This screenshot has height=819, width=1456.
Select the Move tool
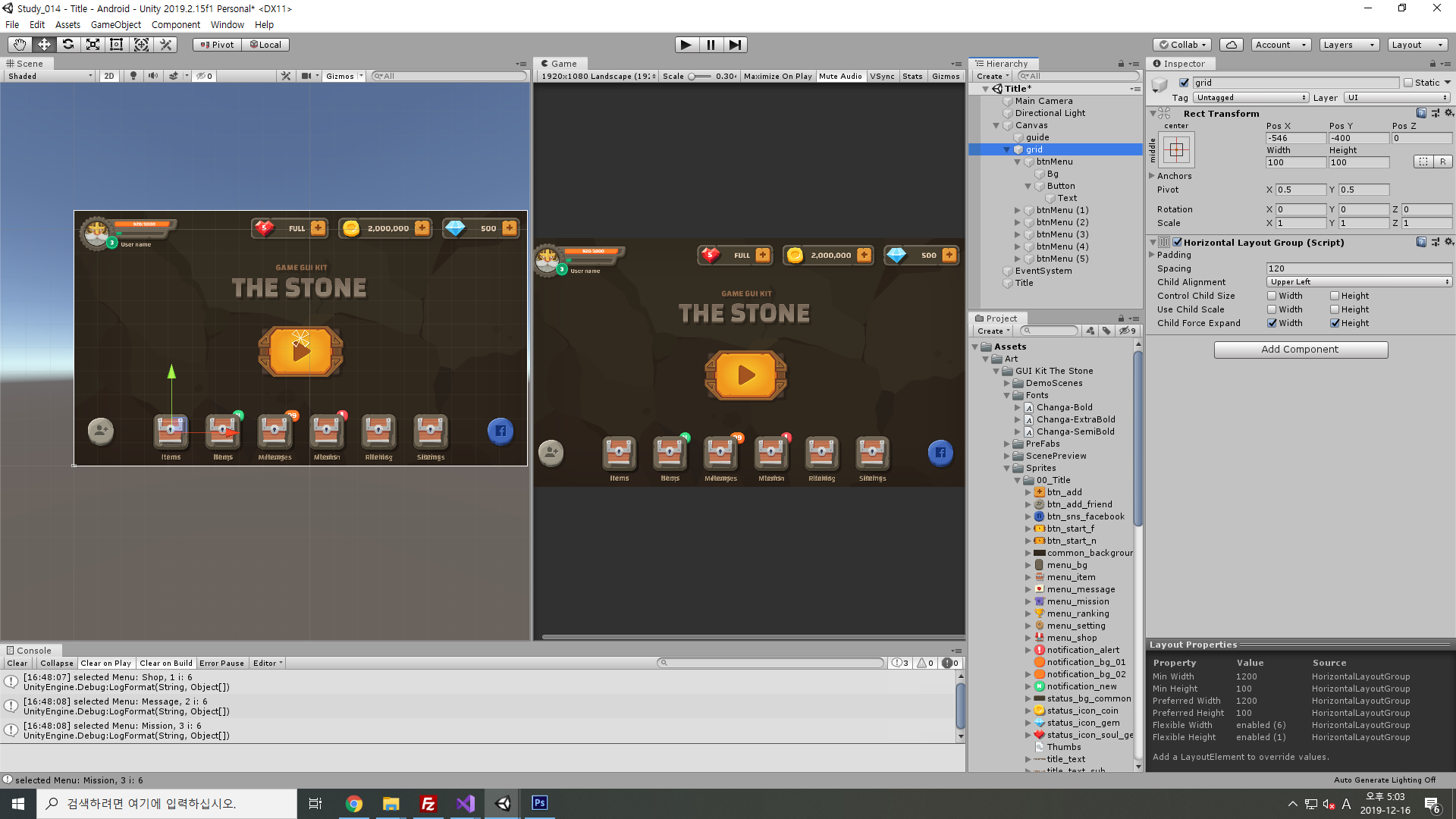click(x=44, y=45)
